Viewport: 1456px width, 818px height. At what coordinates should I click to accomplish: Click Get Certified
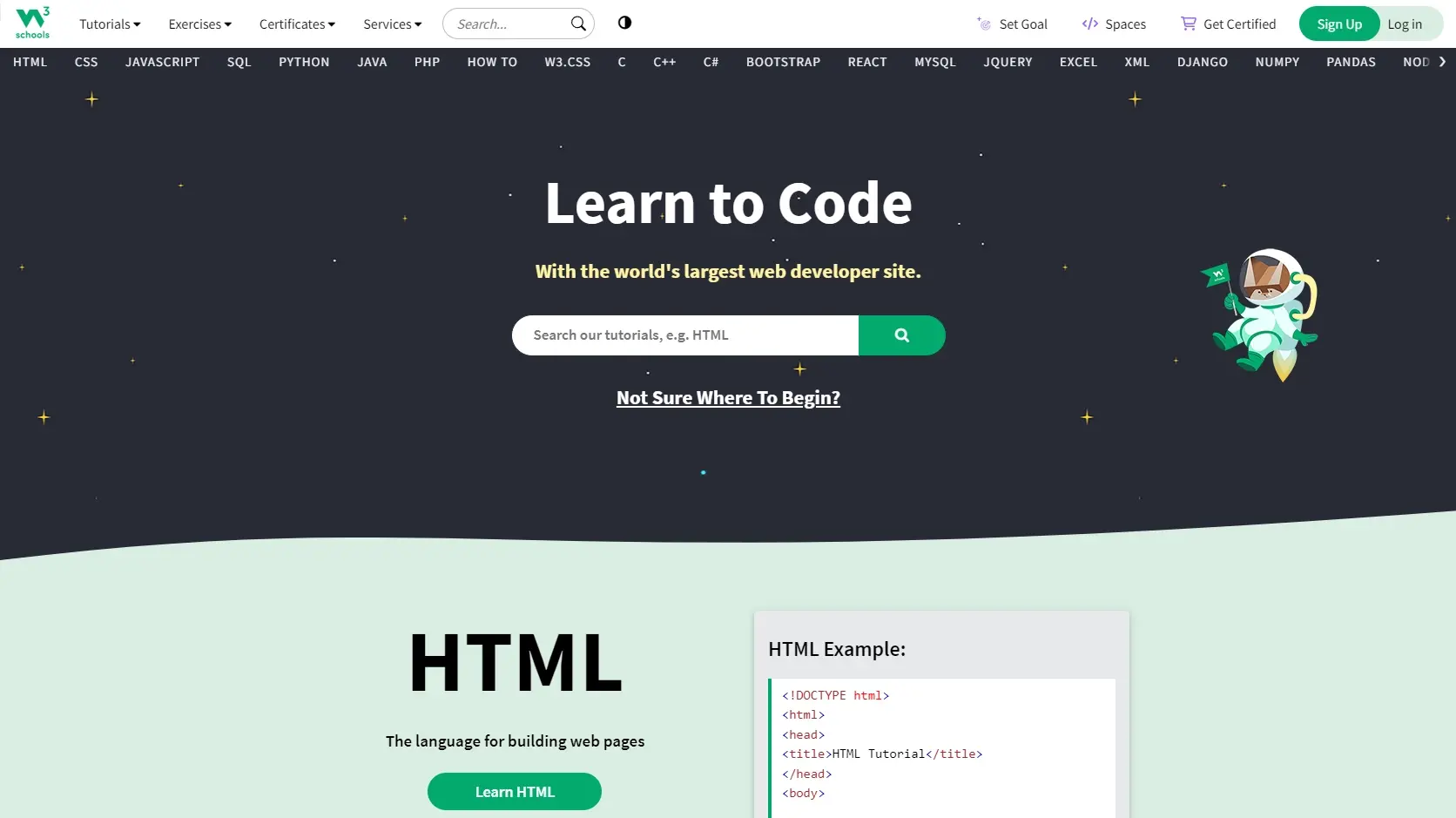(1228, 24)
